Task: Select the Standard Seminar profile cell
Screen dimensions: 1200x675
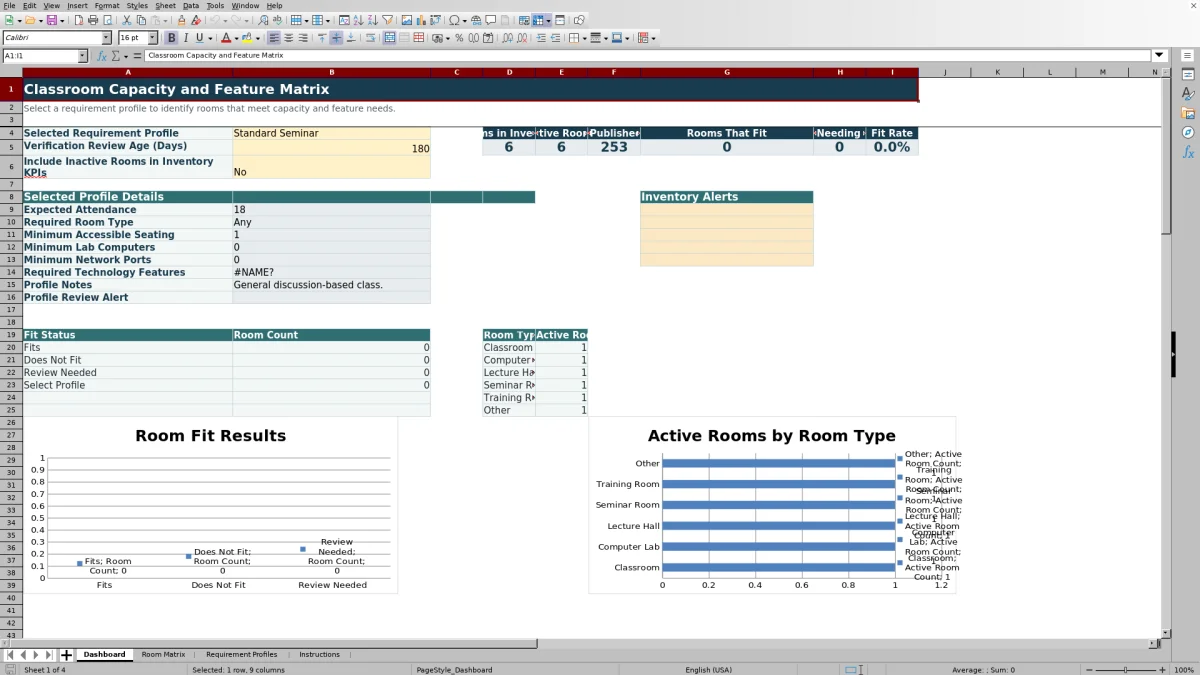Action: coord(331,133)
